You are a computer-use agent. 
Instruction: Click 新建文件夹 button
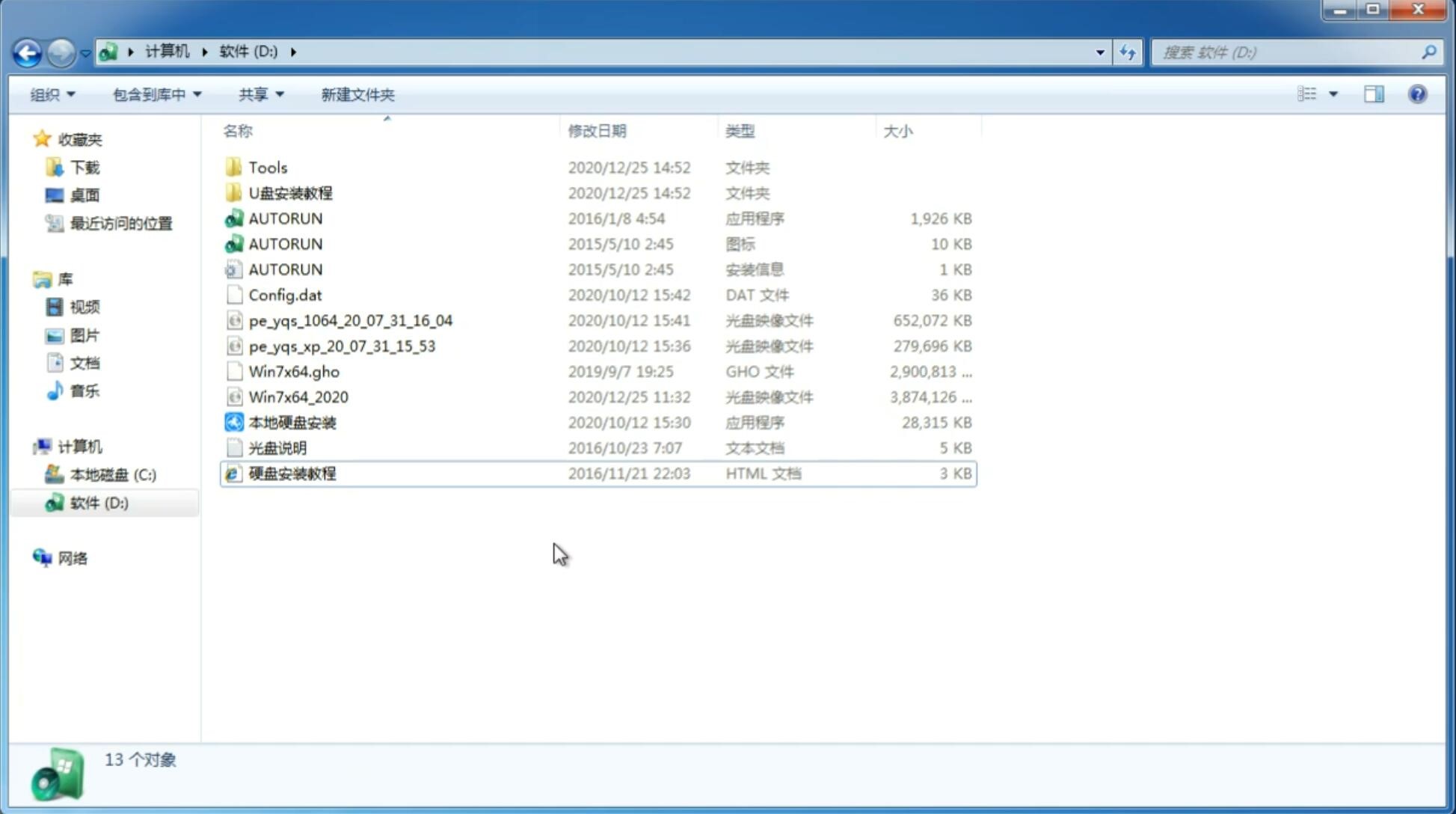pyautogui.click(x=357, y=94)
